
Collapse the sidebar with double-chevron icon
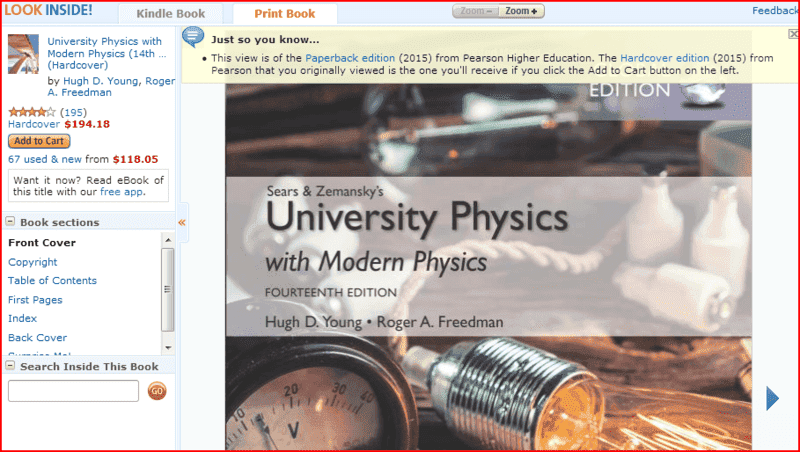[182, 222]
